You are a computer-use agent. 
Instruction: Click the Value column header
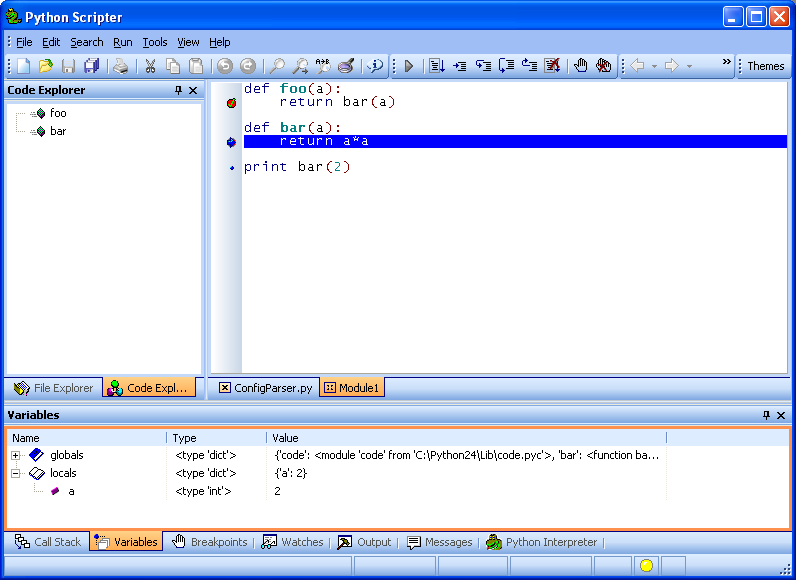tap(286, 438)
